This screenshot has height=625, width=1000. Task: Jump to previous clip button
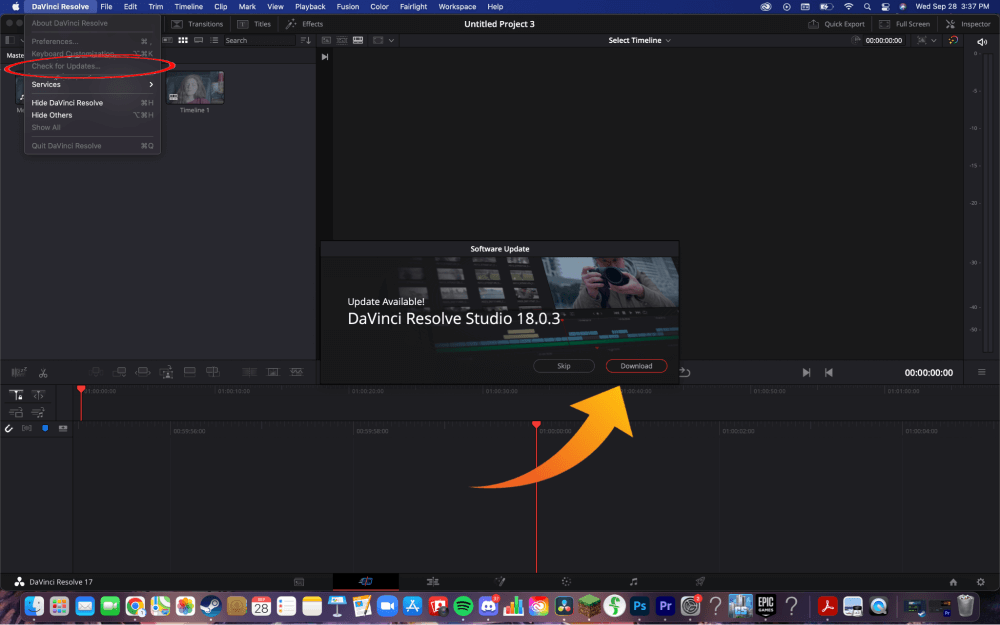coord(828,372)
